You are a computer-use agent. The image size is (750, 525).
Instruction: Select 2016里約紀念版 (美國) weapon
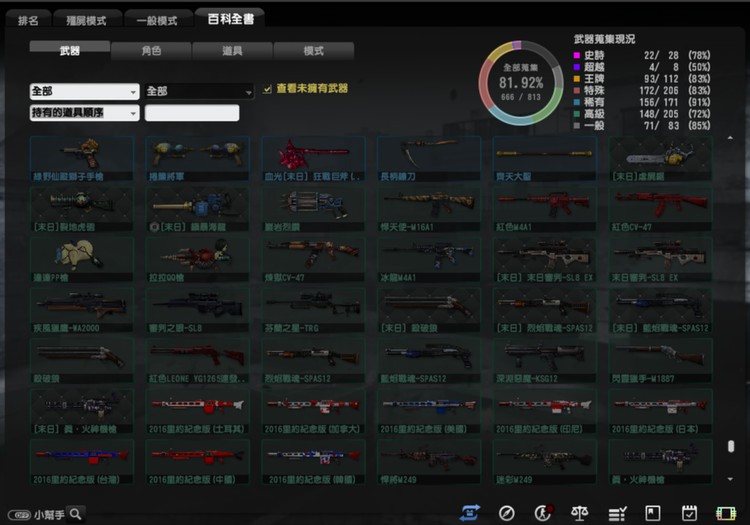[429, 412]
